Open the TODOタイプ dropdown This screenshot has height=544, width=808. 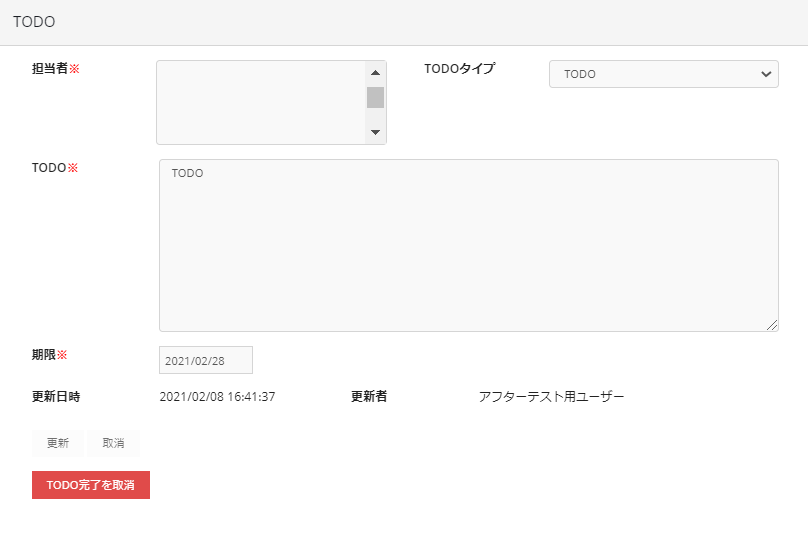663,74
